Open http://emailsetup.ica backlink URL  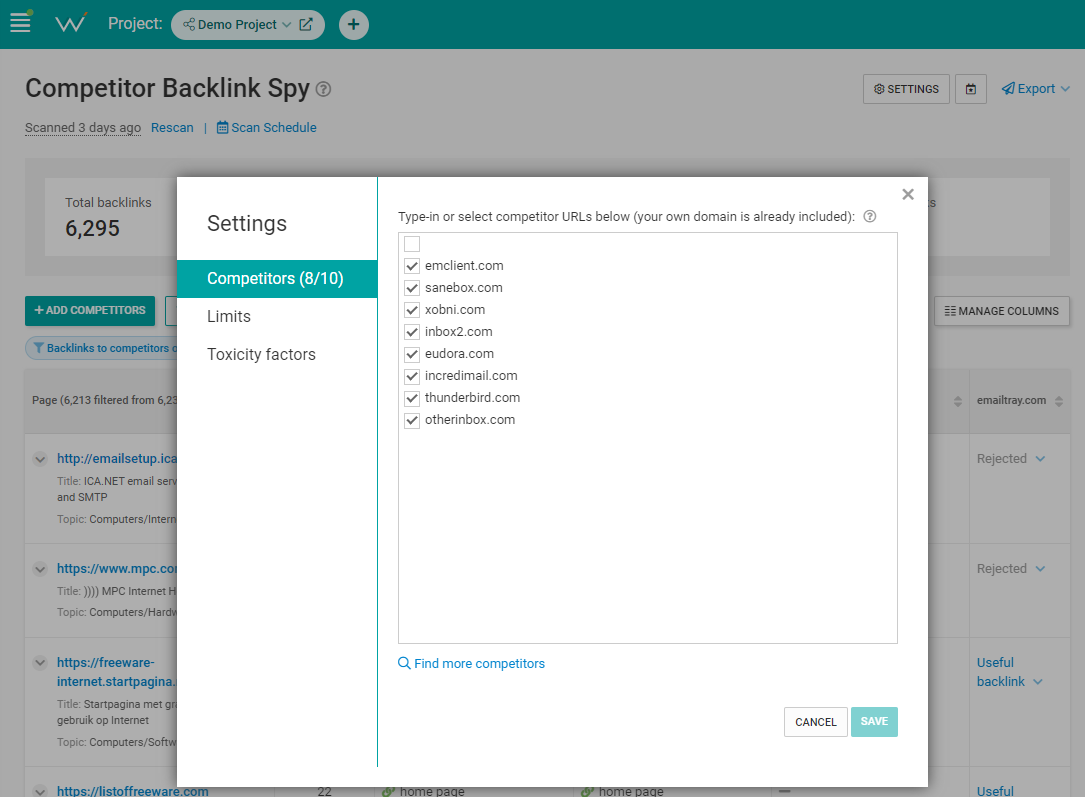(117, 459)
